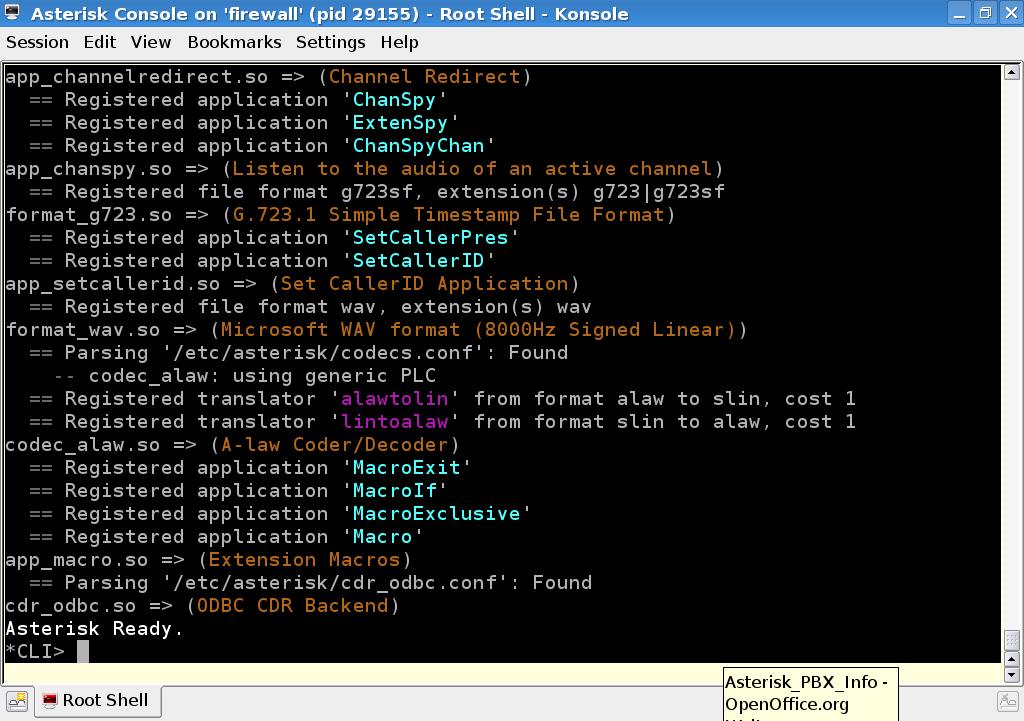Open the Session menu
The width and height of the screenshot is (1024, 721).
(x=37, y=42)
